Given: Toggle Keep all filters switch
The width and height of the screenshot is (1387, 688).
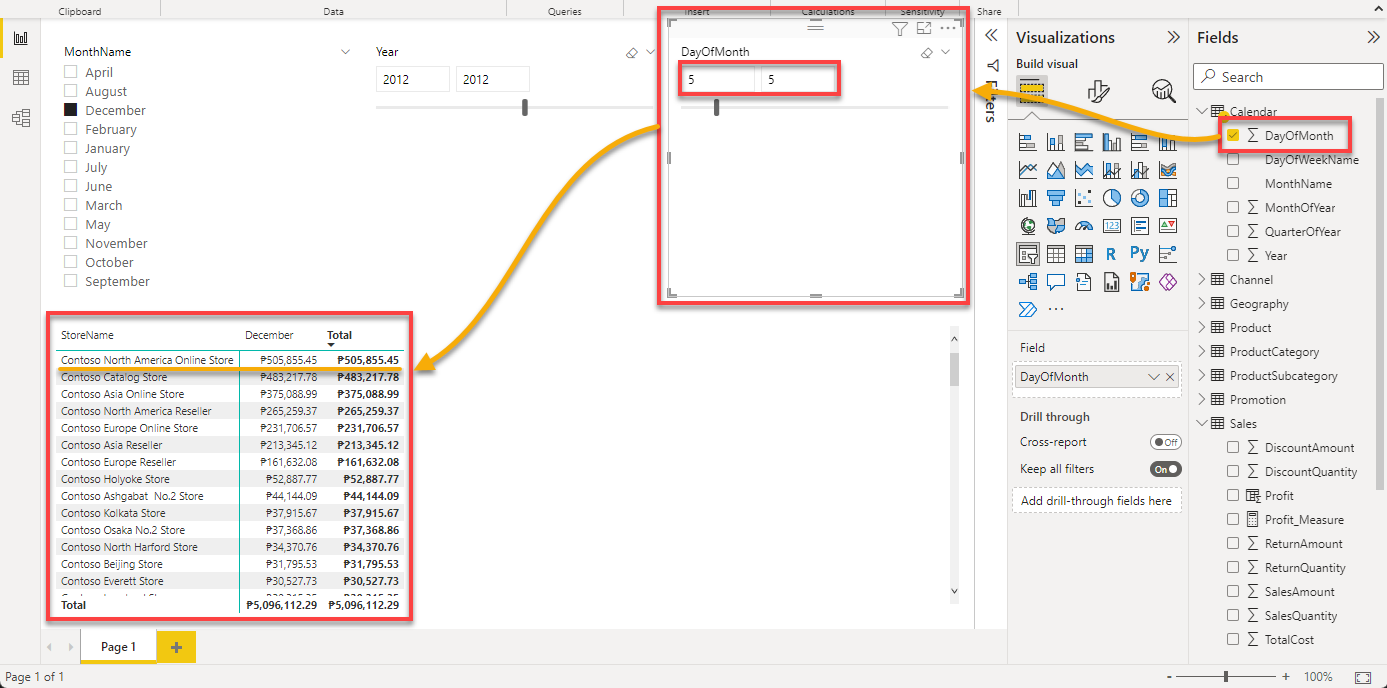Looking at the screenshot, I should click(1165, 469).
